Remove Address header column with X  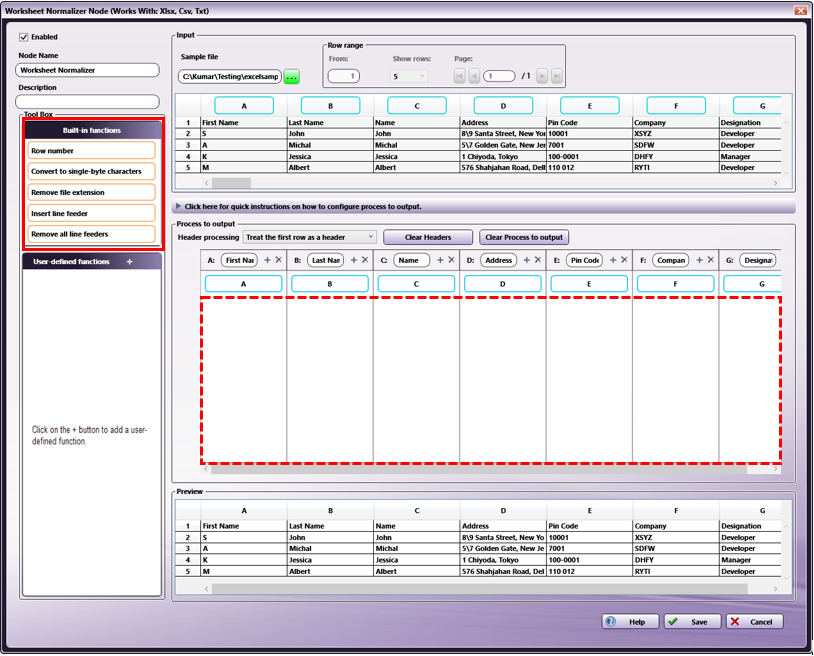pyautogui.click(x=538, y=260)
